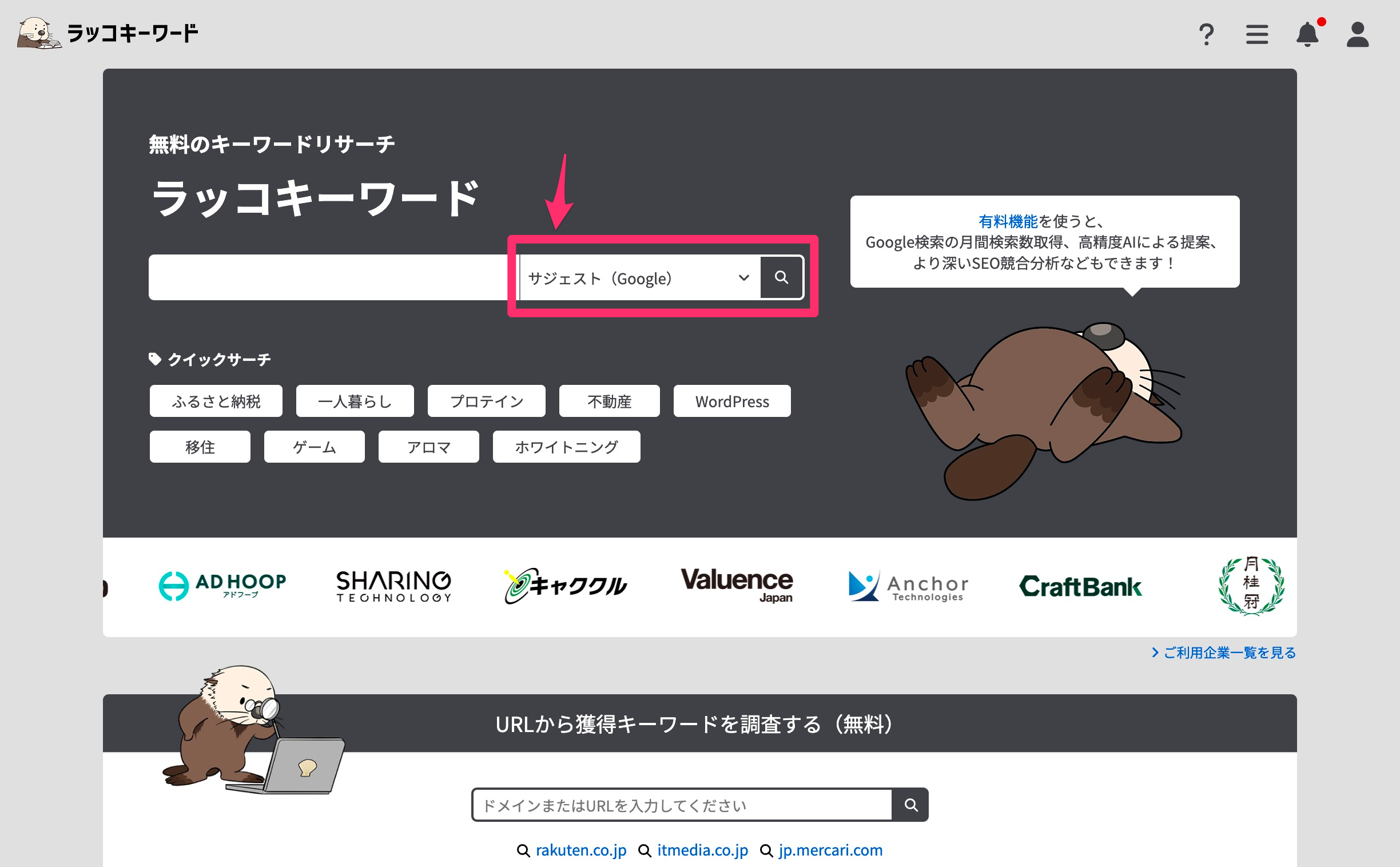Click the AD HOOP company logo
This screenshot has height=867, width=1400.
[x=222, y=586]
